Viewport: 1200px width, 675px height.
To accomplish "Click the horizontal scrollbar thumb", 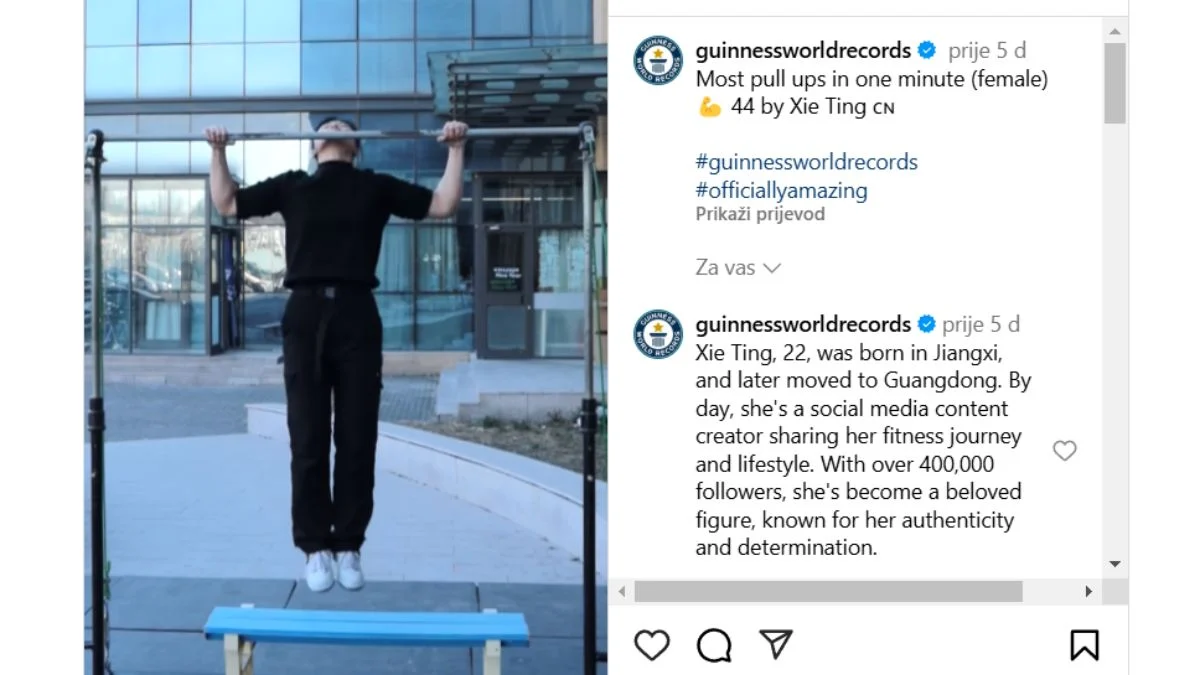I will [x=828, y=592].
